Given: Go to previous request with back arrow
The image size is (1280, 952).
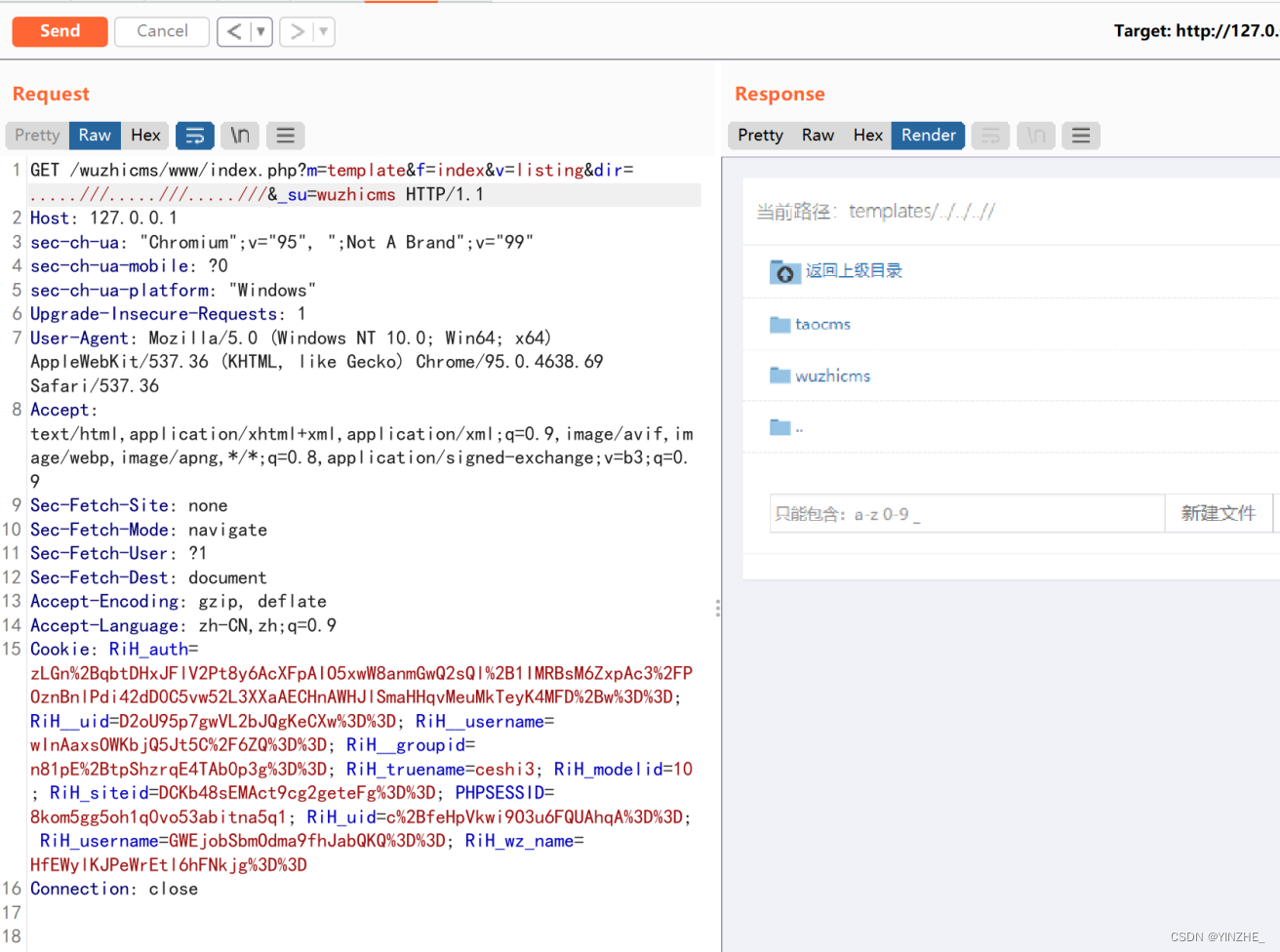Looking at the screenshot, I should (234, 31).
